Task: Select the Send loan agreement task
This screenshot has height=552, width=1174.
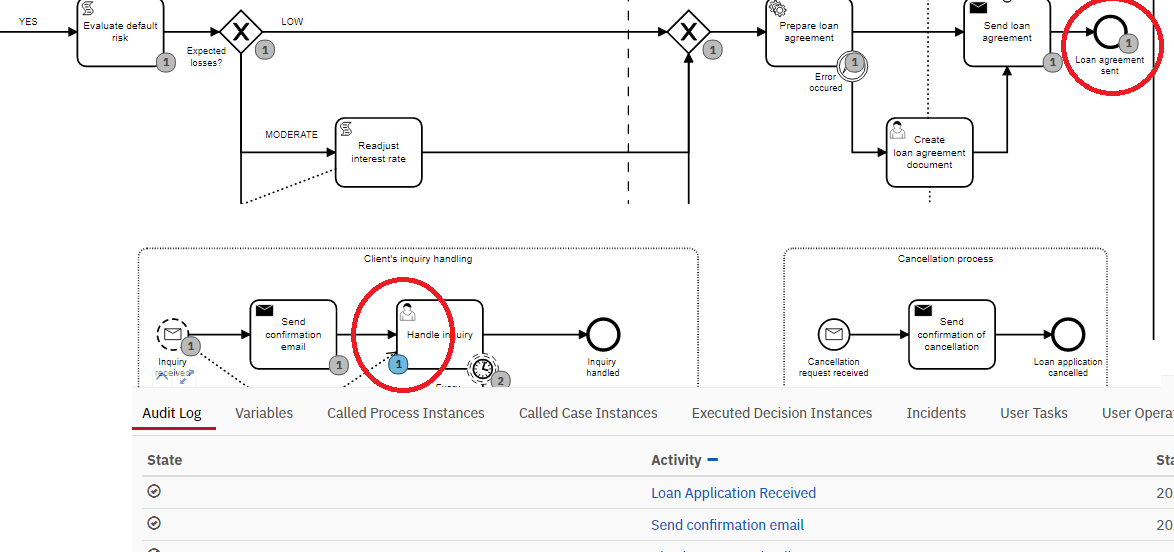Action: (1007, 31)
